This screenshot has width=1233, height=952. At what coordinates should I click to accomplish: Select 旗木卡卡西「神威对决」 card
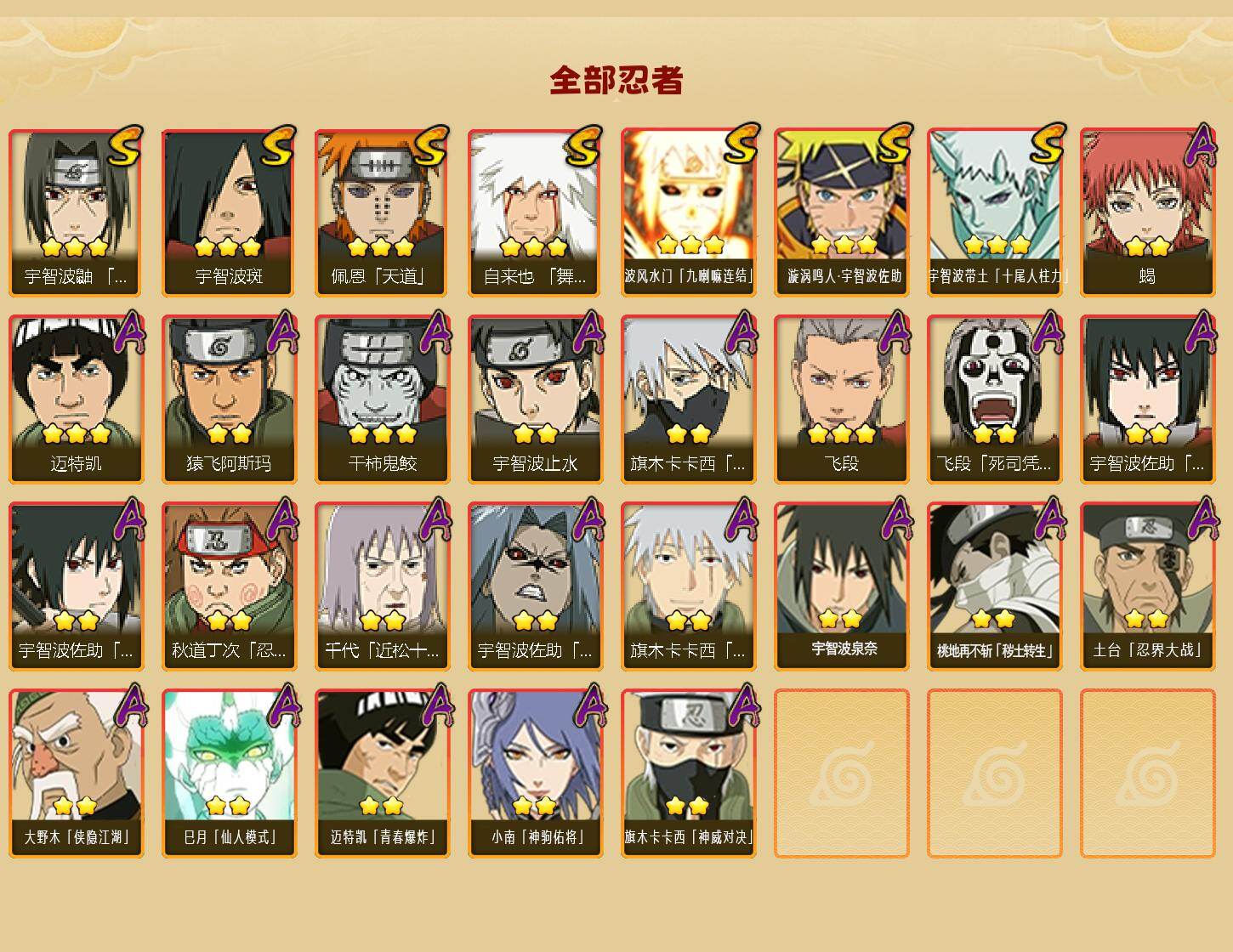coord(688,773)
